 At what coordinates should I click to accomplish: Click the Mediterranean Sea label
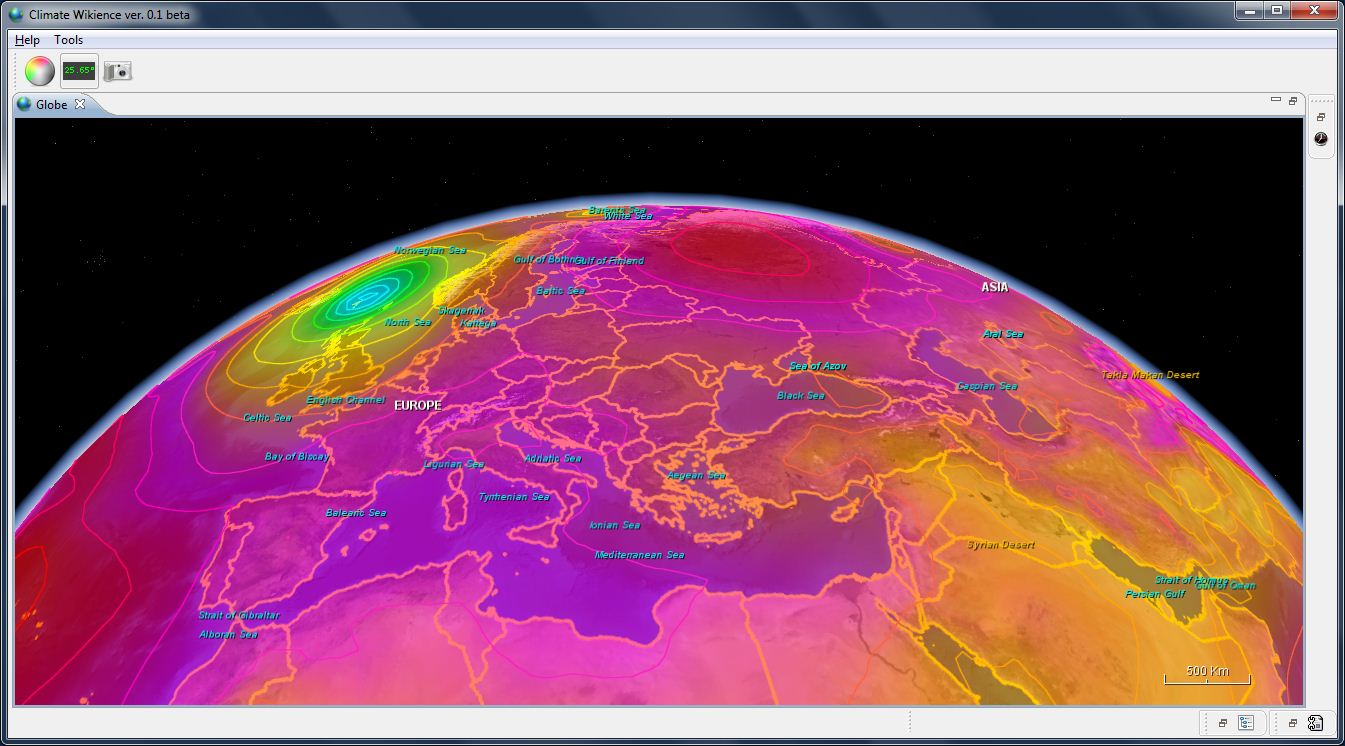[639, 555]
